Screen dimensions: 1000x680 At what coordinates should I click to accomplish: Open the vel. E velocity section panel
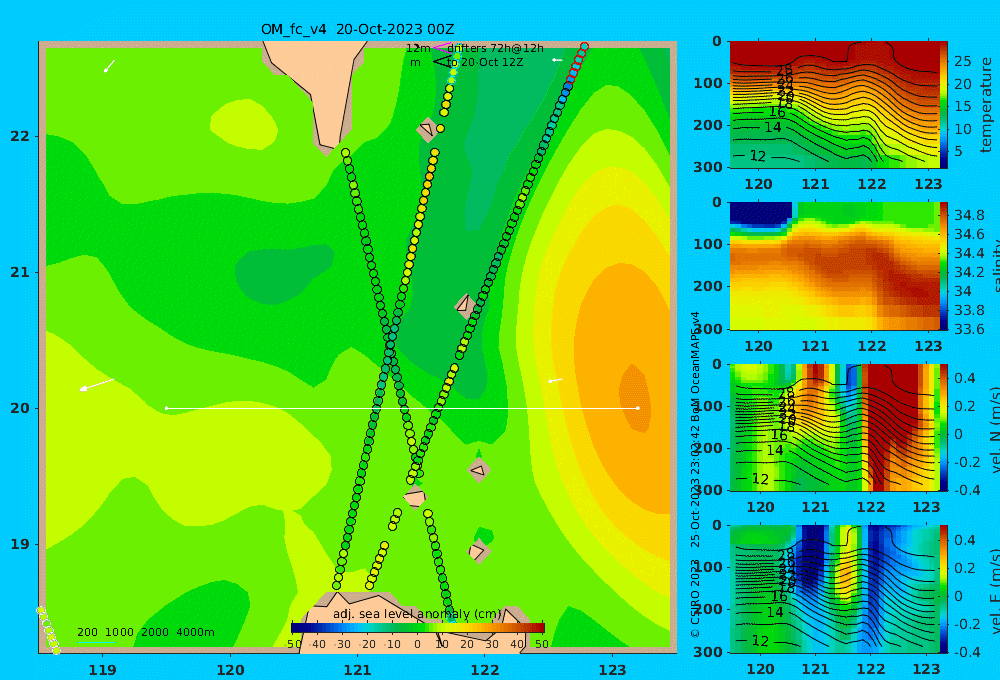pyautogui.click(x=835, y=589)
